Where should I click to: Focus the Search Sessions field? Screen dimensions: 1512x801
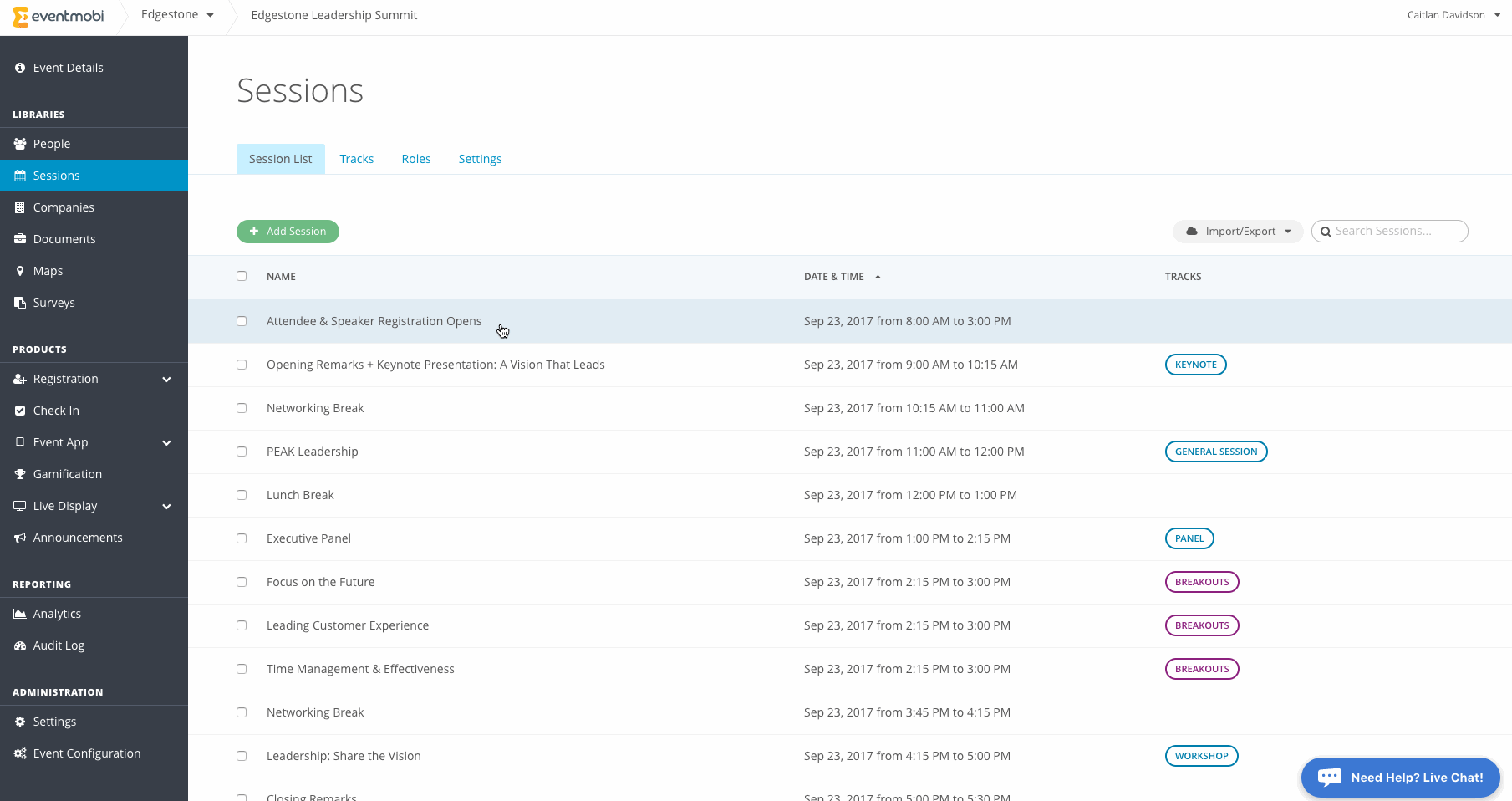click(x=1390, y=232)
